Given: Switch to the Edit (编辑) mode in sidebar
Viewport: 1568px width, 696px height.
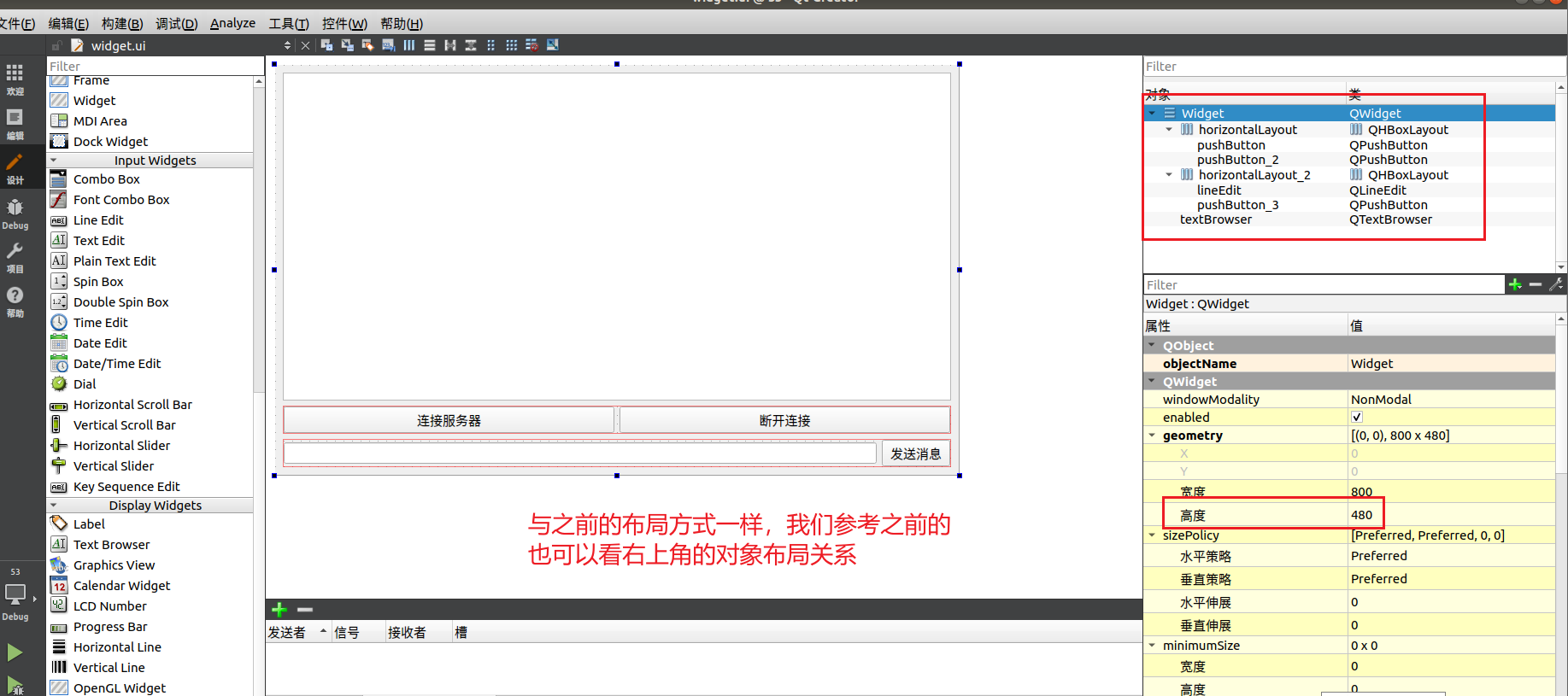Looking at the screenshot, I should [15, 123].
